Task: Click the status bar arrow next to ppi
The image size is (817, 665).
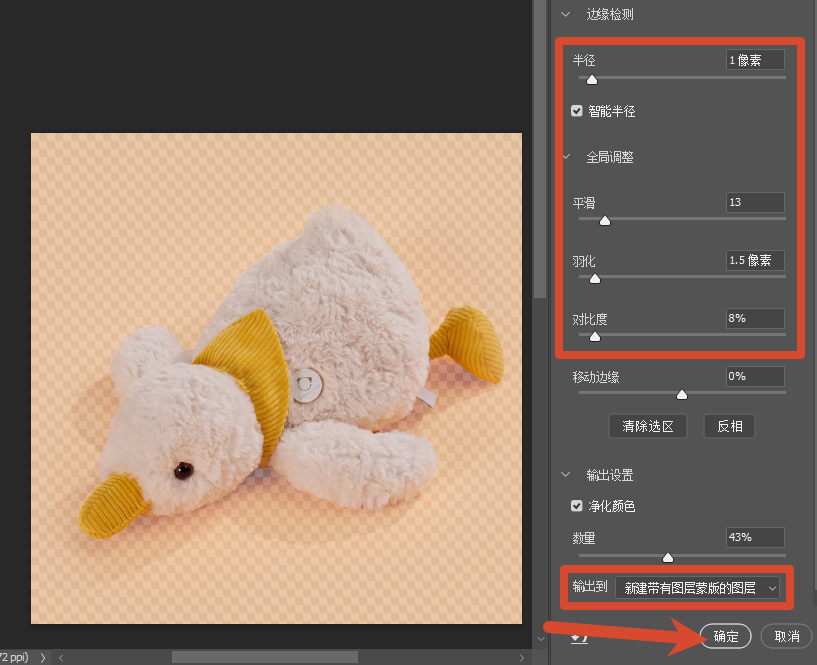Action: click(x=43, y=658)
